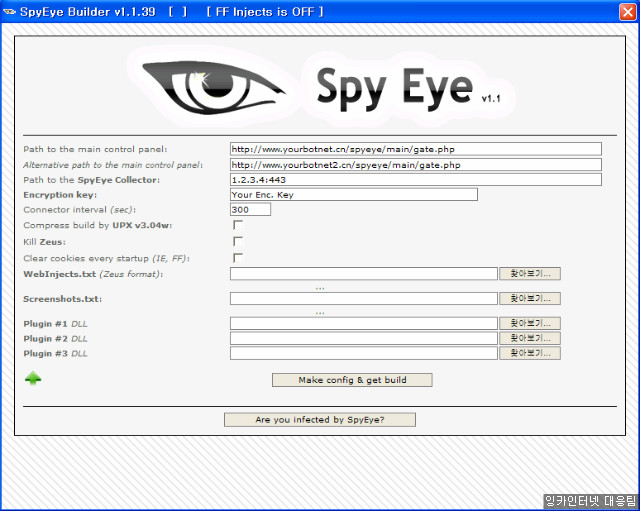The image size is (640, 511).
Task: Click the Connector interval field showing 300
Action: click(250, 209)
